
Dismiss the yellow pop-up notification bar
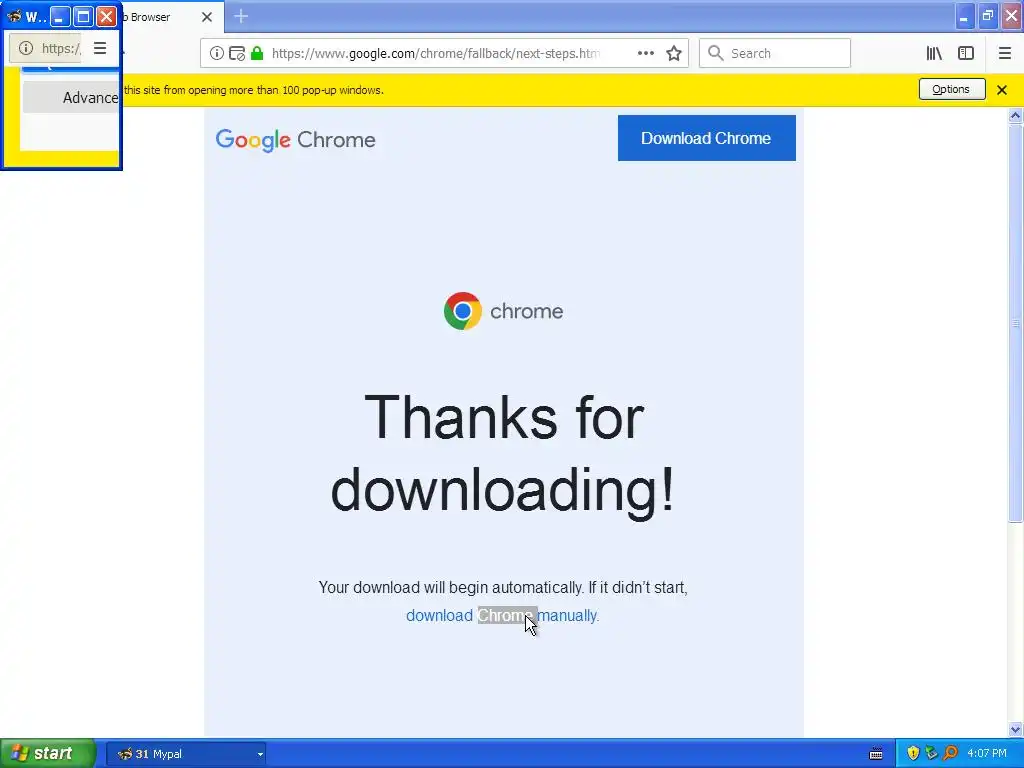pos(1002,90)
